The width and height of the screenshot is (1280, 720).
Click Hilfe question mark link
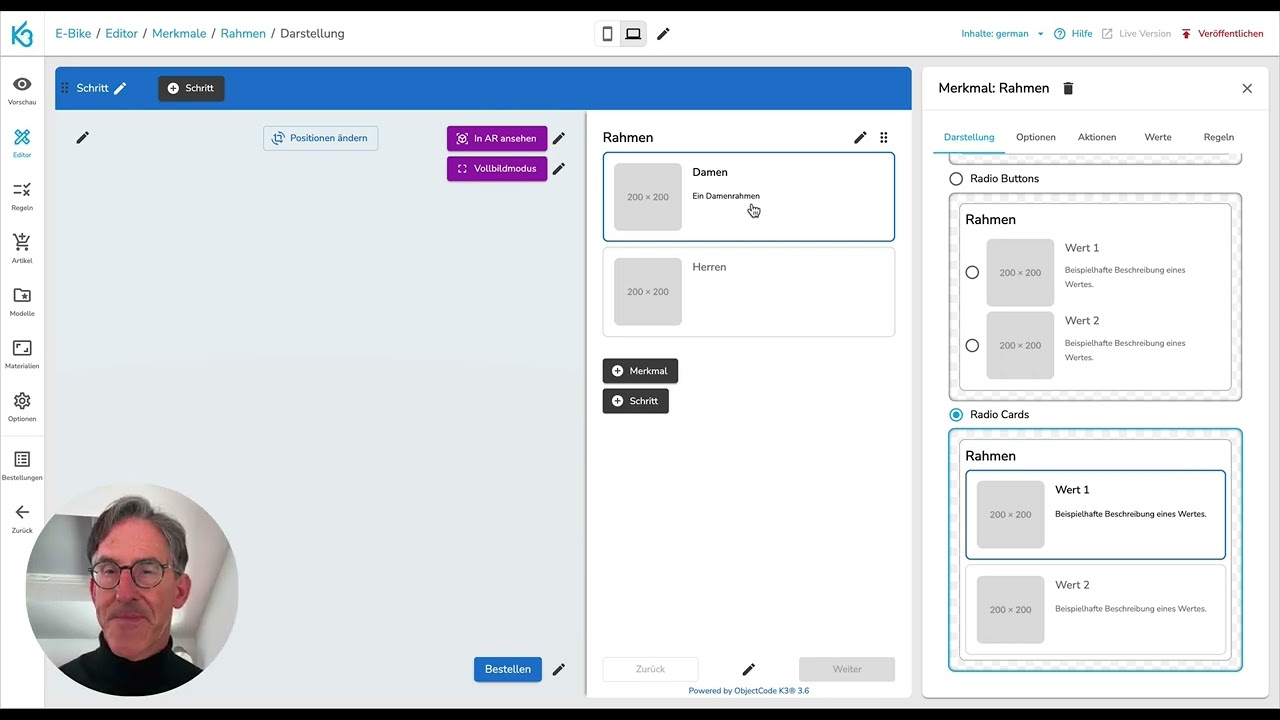[1073, 34]
